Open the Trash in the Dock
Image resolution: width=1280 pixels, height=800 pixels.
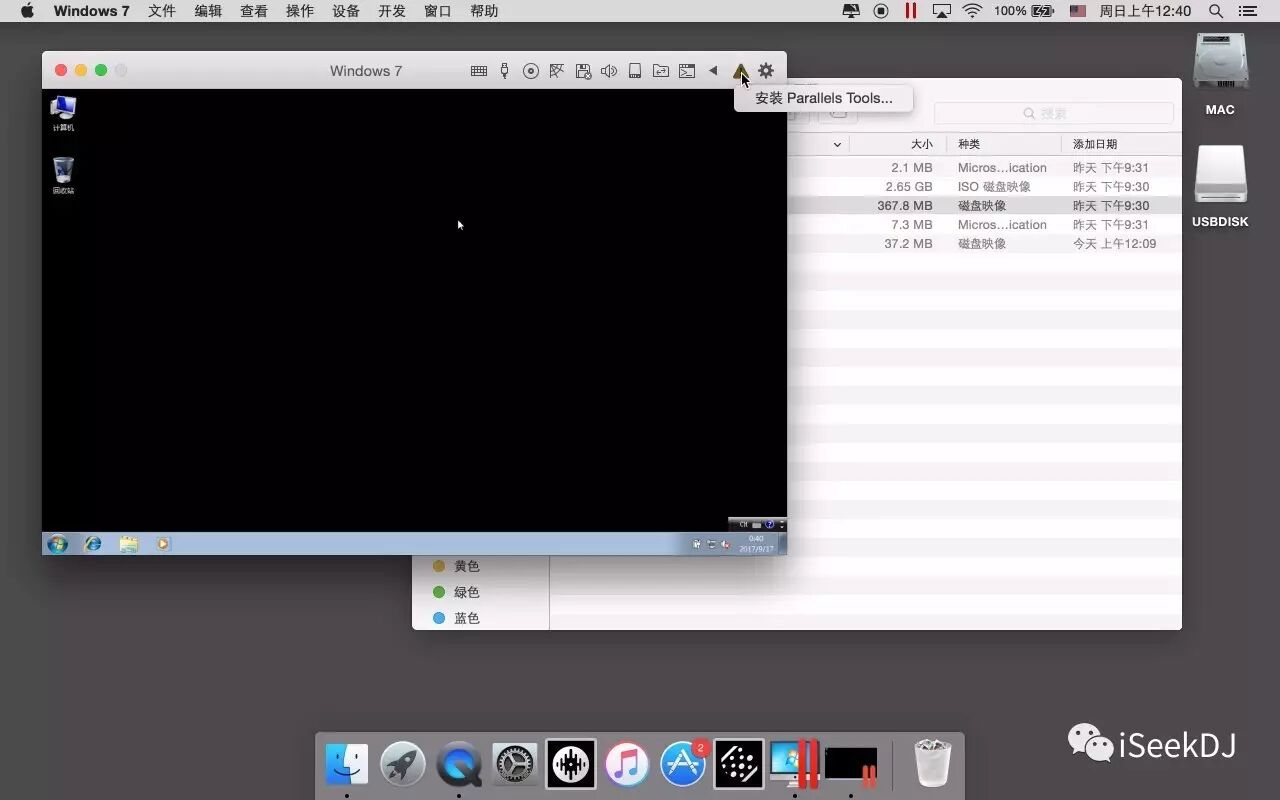coord(933,764)
